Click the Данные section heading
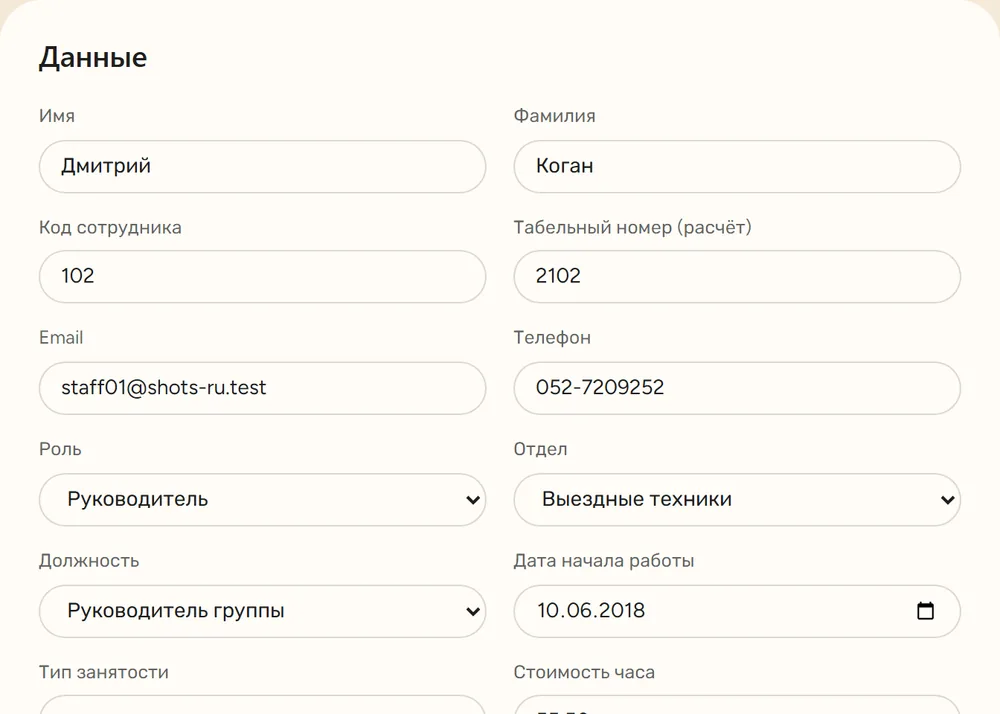 click(93, 57)
